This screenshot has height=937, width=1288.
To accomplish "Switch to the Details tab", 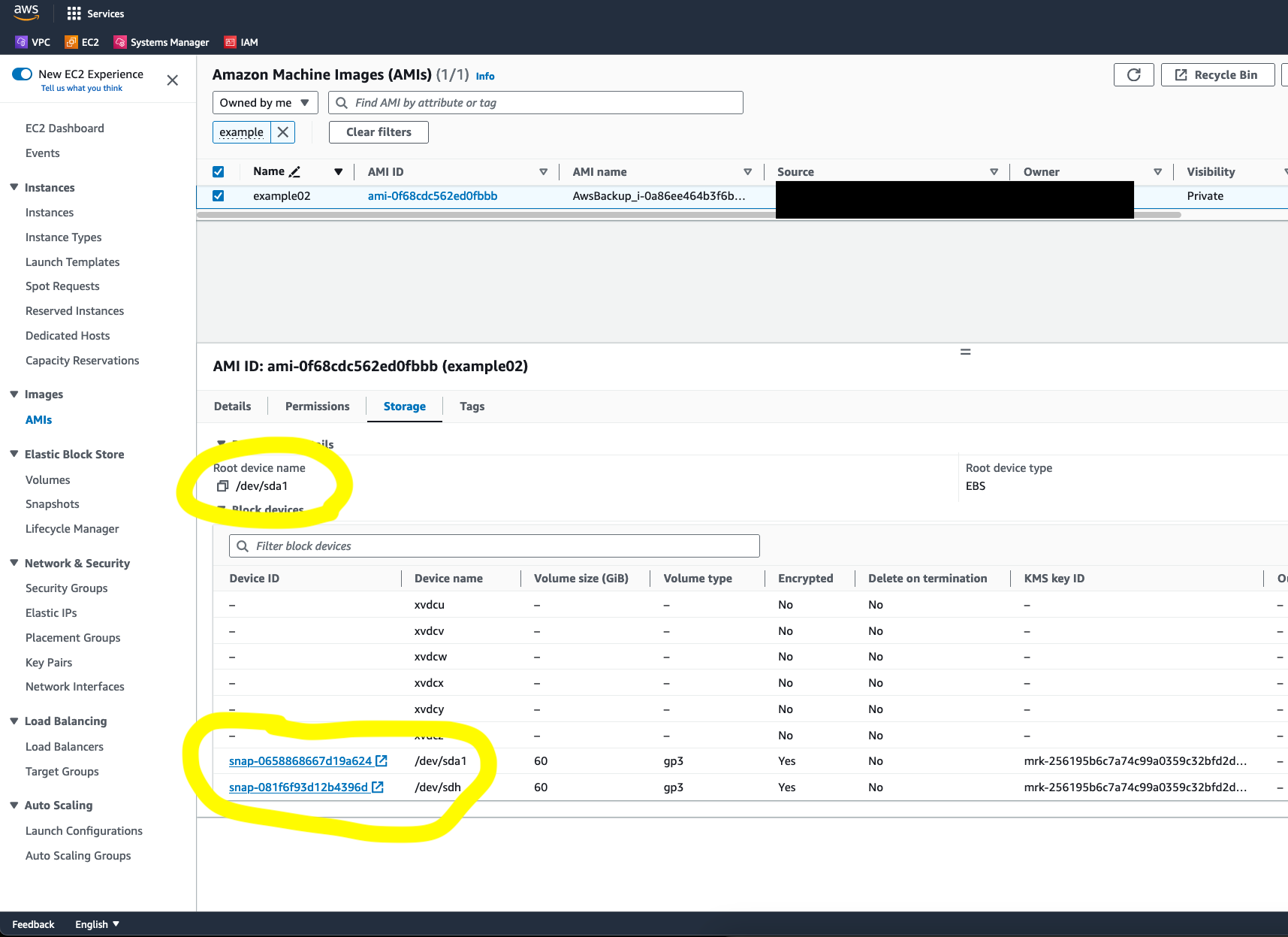I will pyautogui.click(x=233, y=407).
